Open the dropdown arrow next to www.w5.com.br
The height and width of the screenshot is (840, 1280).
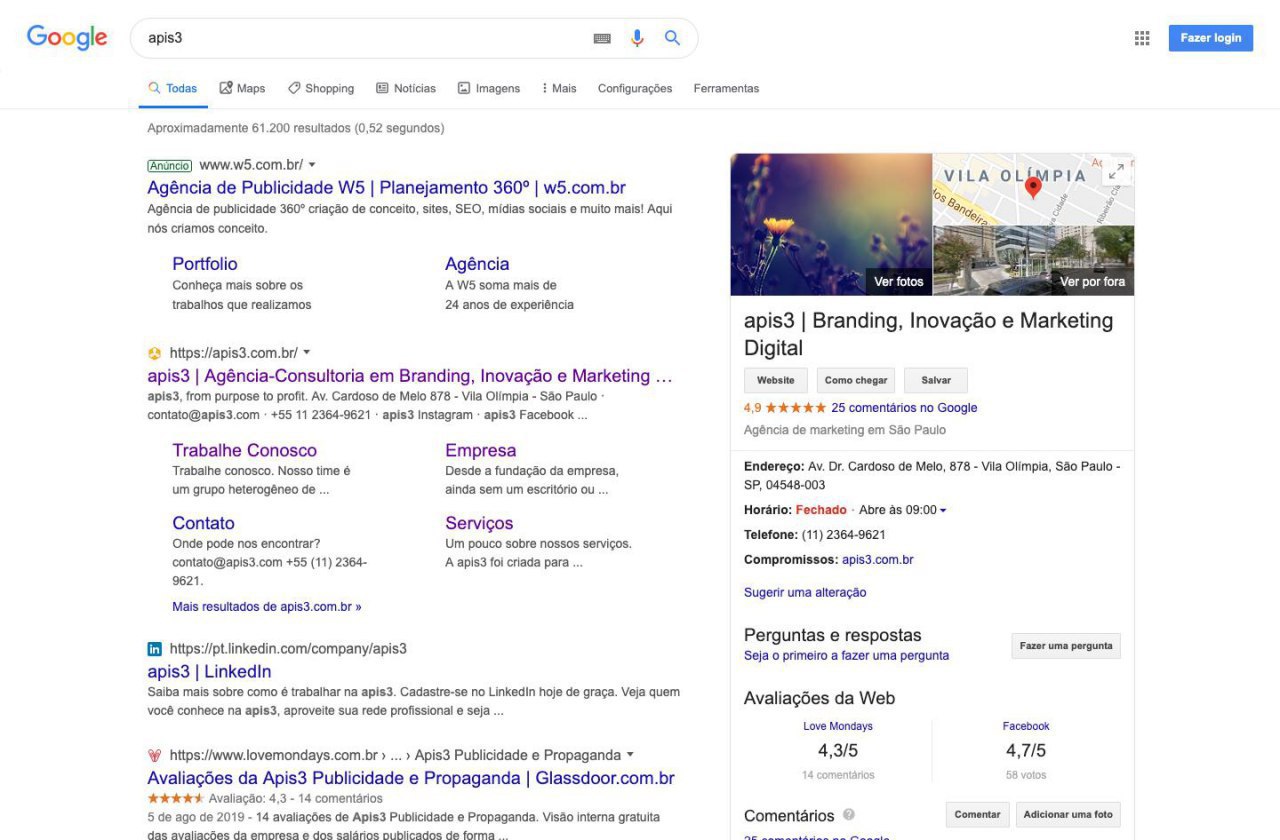point(312,164)
